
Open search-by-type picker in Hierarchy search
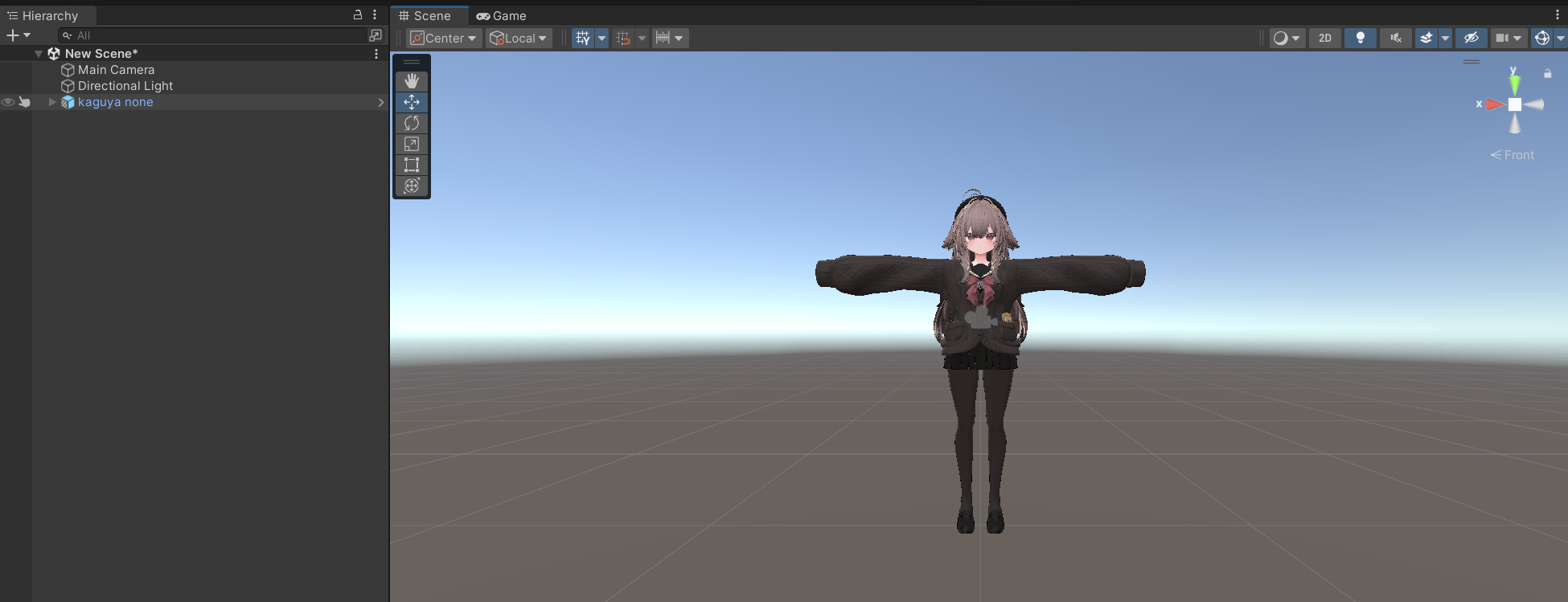(x=376, y=35)
